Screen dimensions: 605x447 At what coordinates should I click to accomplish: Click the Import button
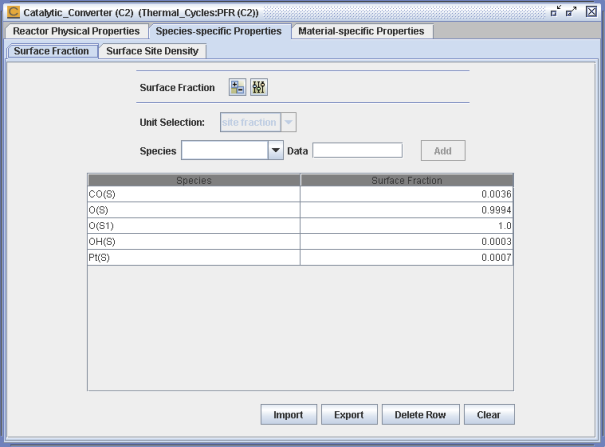289,415
